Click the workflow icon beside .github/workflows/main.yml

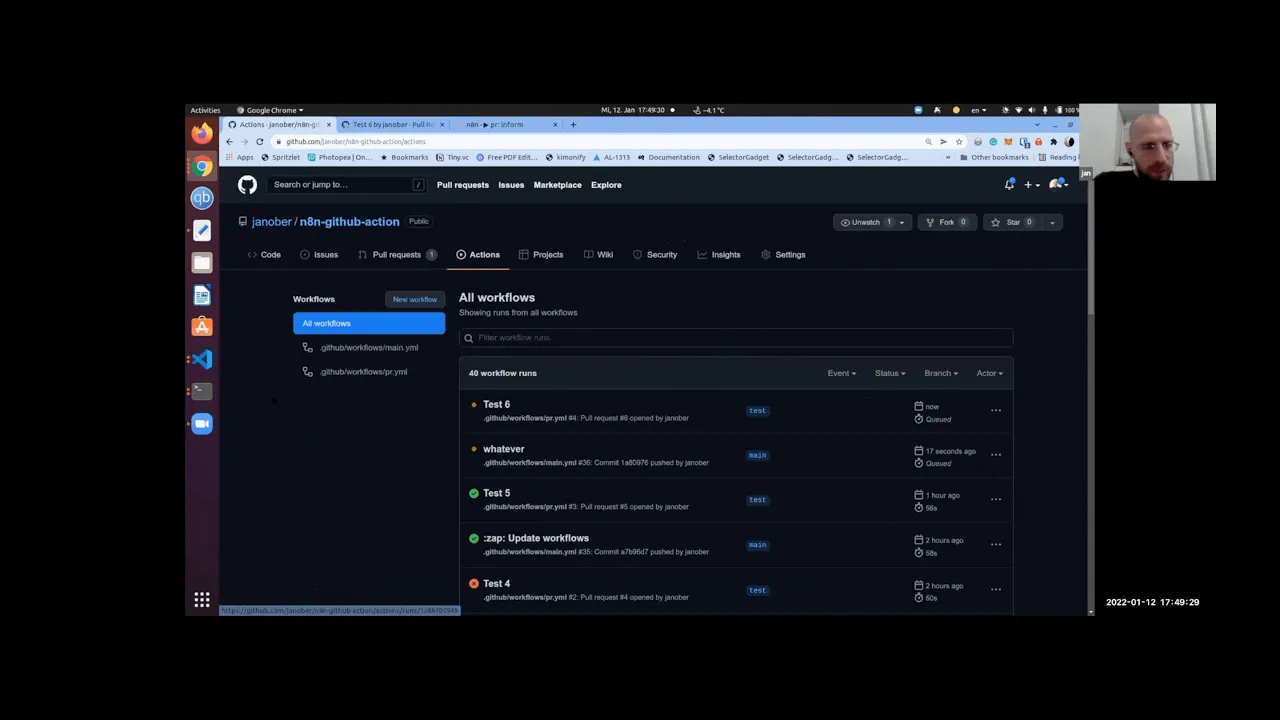click(307, 347)
